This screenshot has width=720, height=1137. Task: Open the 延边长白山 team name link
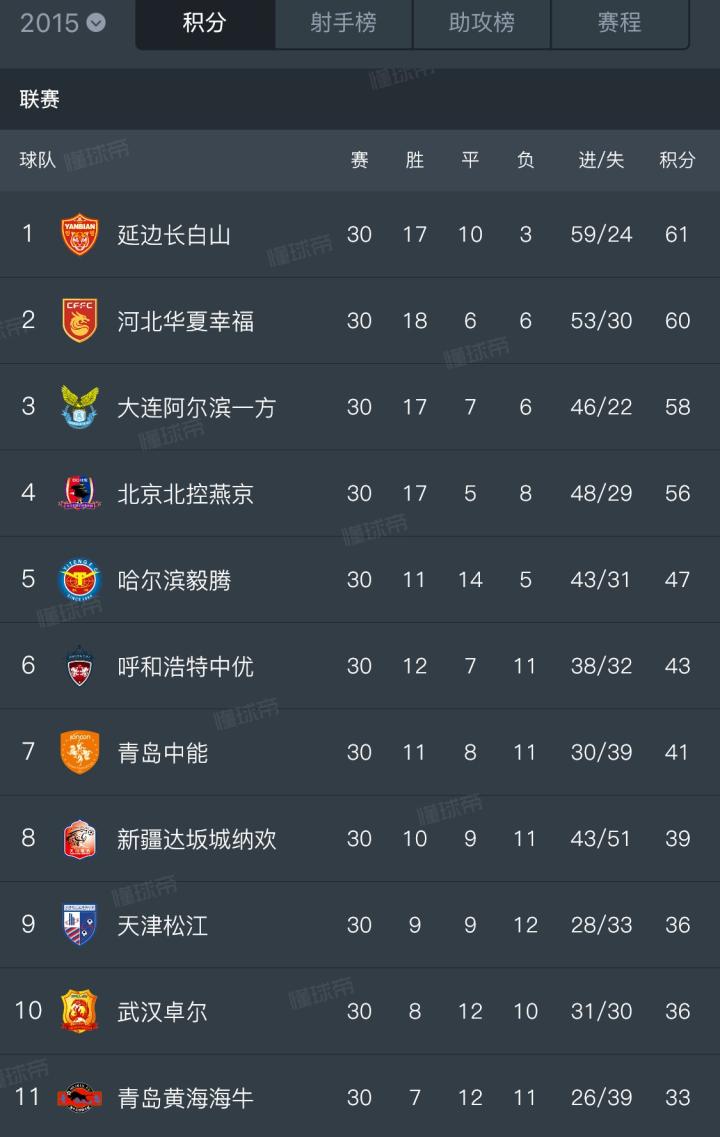pos(174,235)
